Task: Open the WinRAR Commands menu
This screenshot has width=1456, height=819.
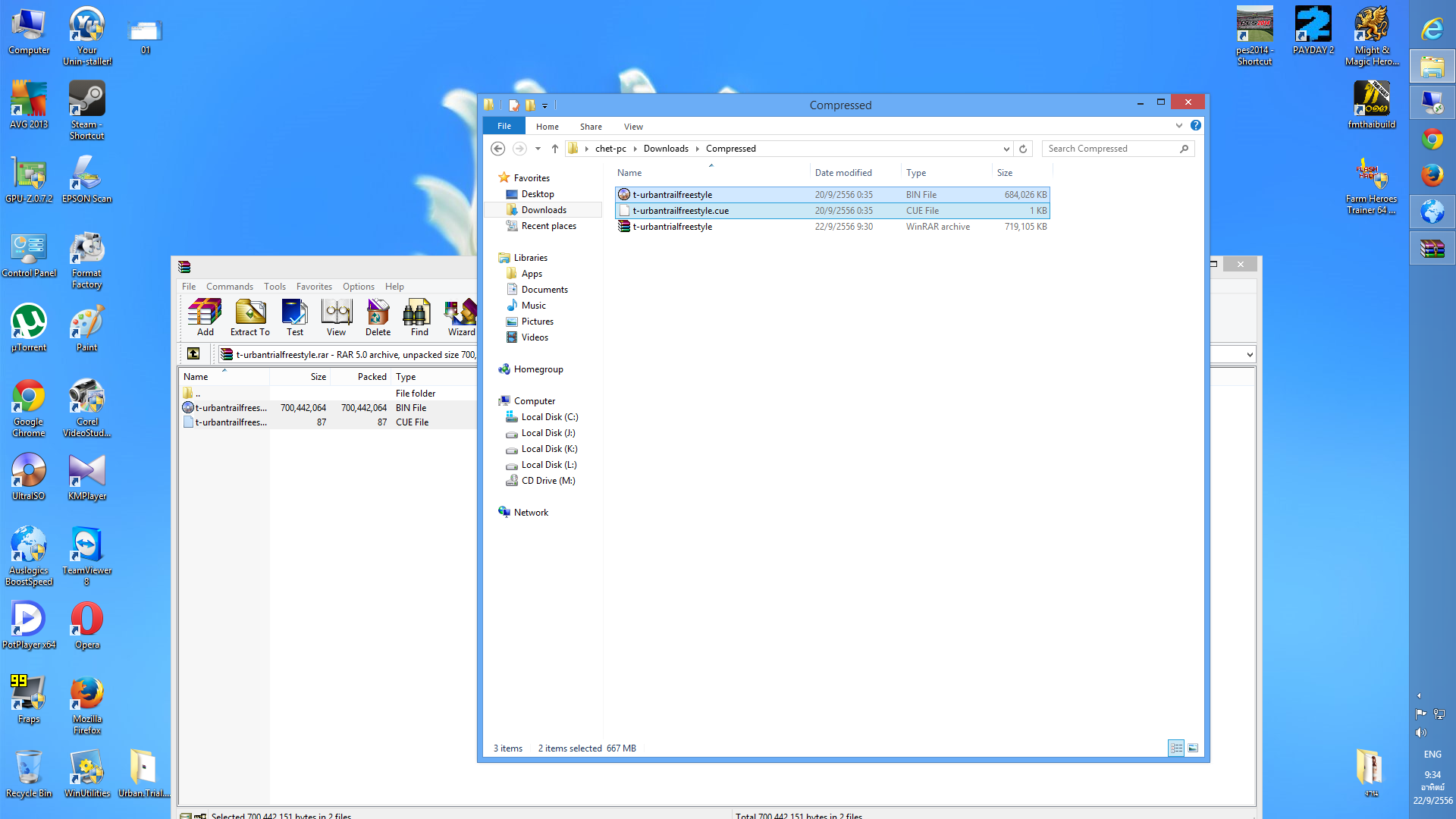Action: 229,287
